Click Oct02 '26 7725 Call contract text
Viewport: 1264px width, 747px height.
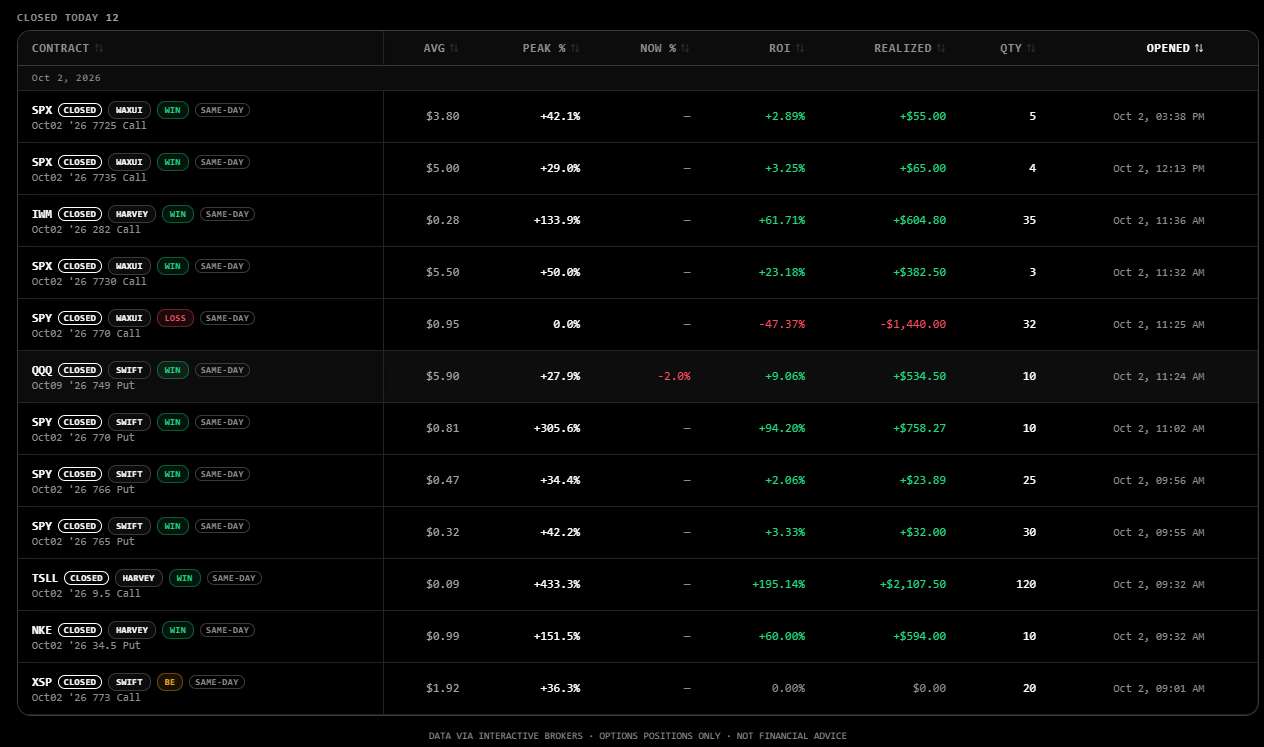(x=89, y=125)
